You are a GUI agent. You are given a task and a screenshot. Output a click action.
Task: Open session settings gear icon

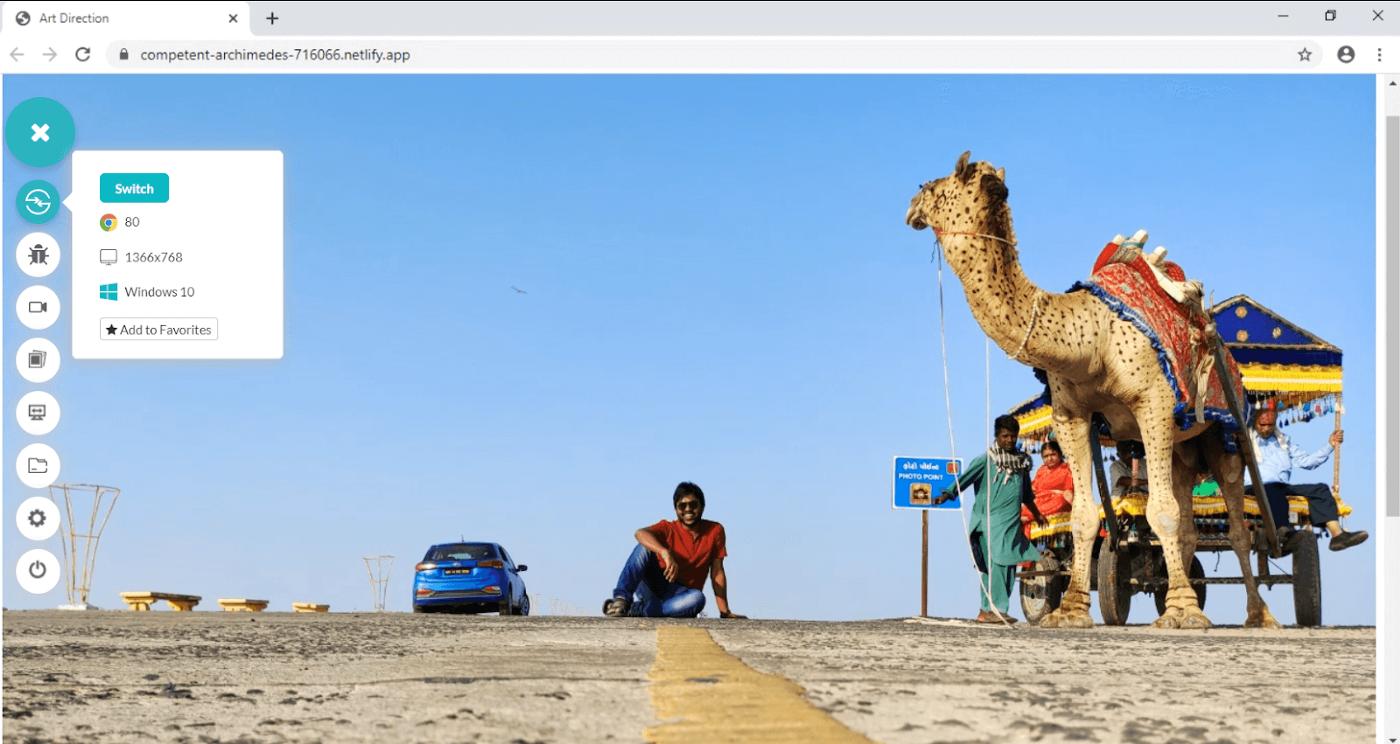(x=38, y=518)
